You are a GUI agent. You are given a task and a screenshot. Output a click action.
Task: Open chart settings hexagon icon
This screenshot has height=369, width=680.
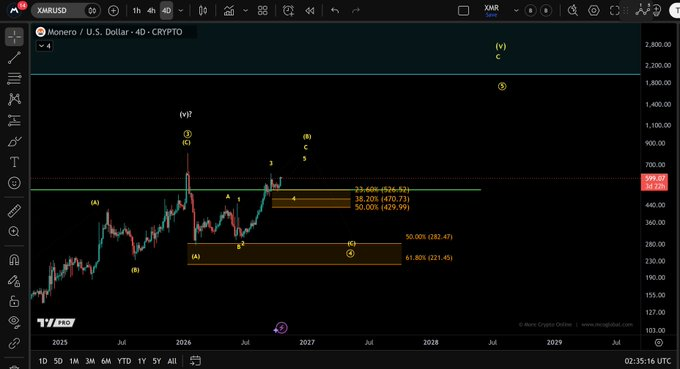coord(594,10)
